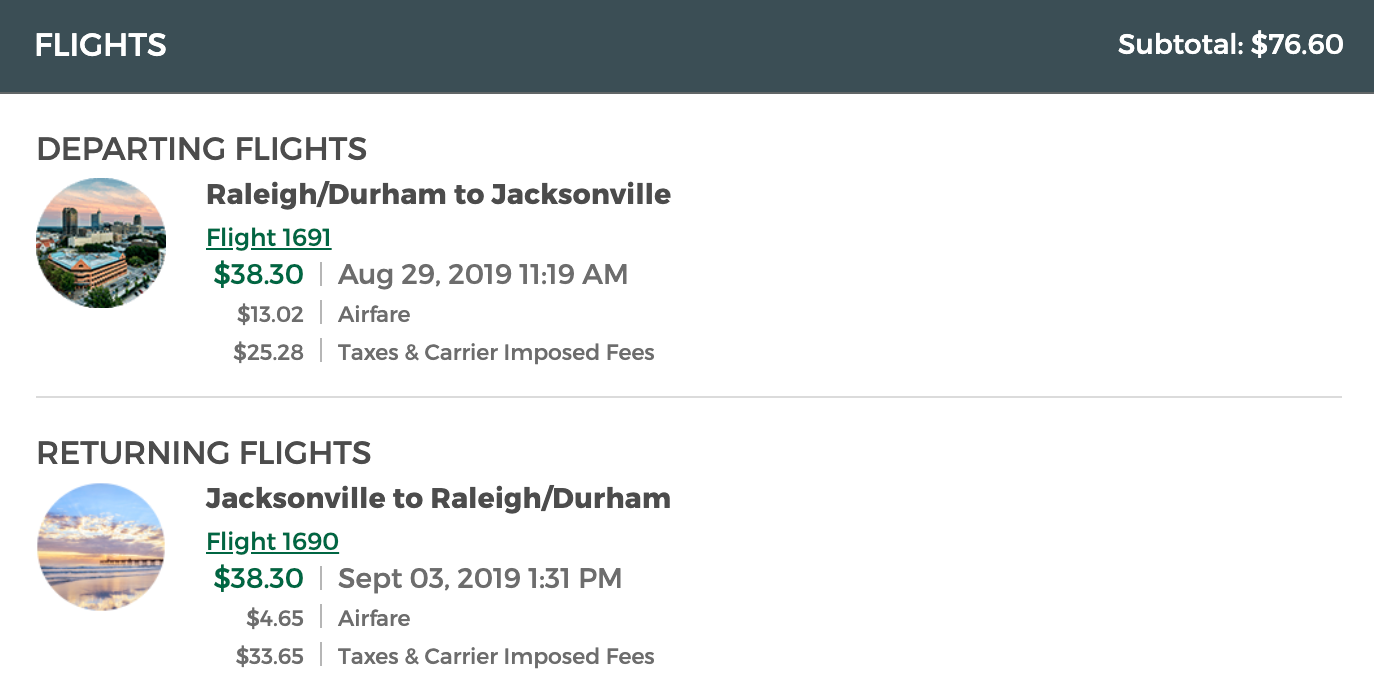Click the departing flight $38.30 price
Viewport: 1374px width, 696px height.
(x=258, y=274)
